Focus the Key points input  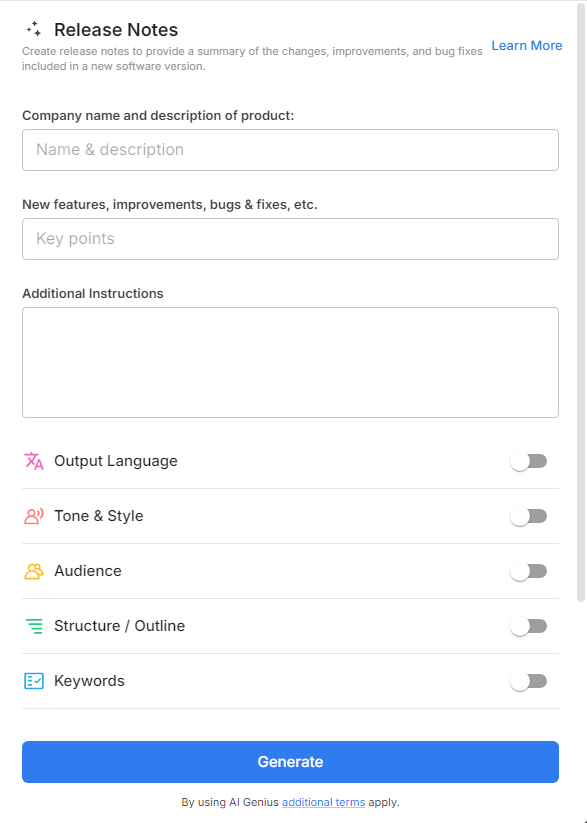290,239
